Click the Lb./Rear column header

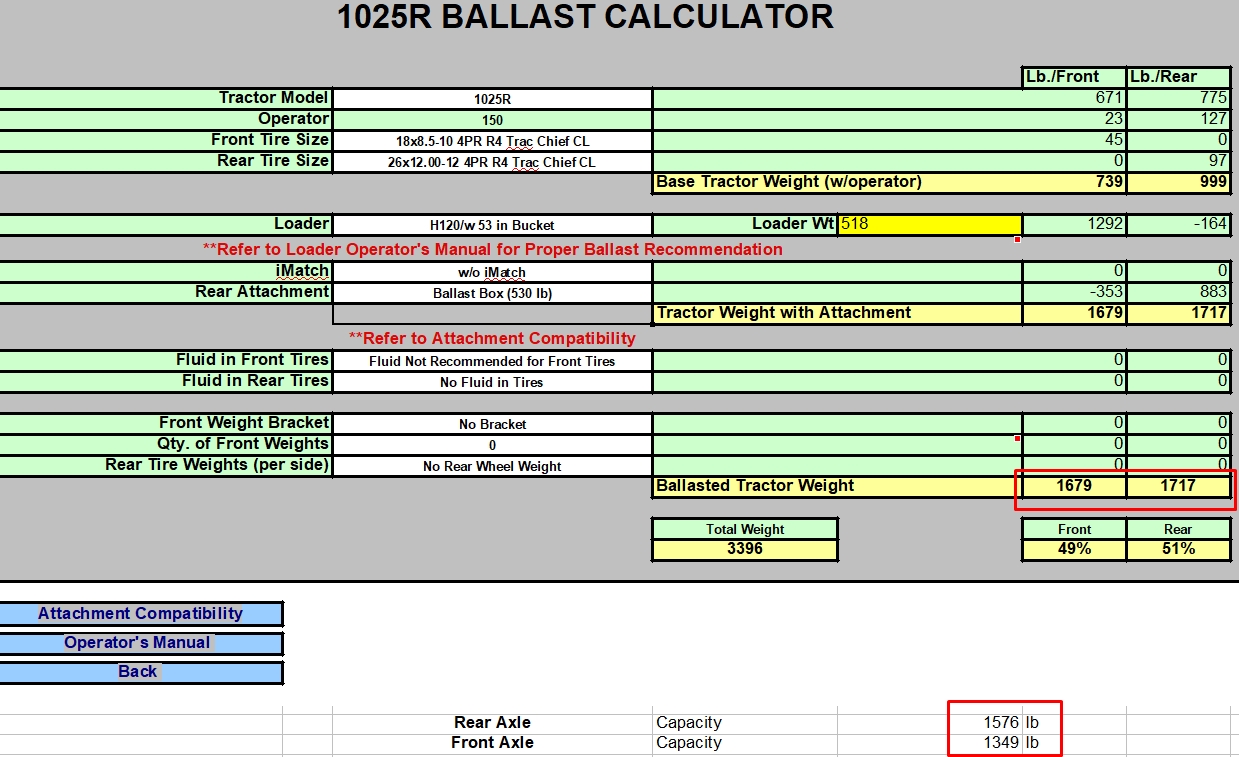[x=1178, y=77]
